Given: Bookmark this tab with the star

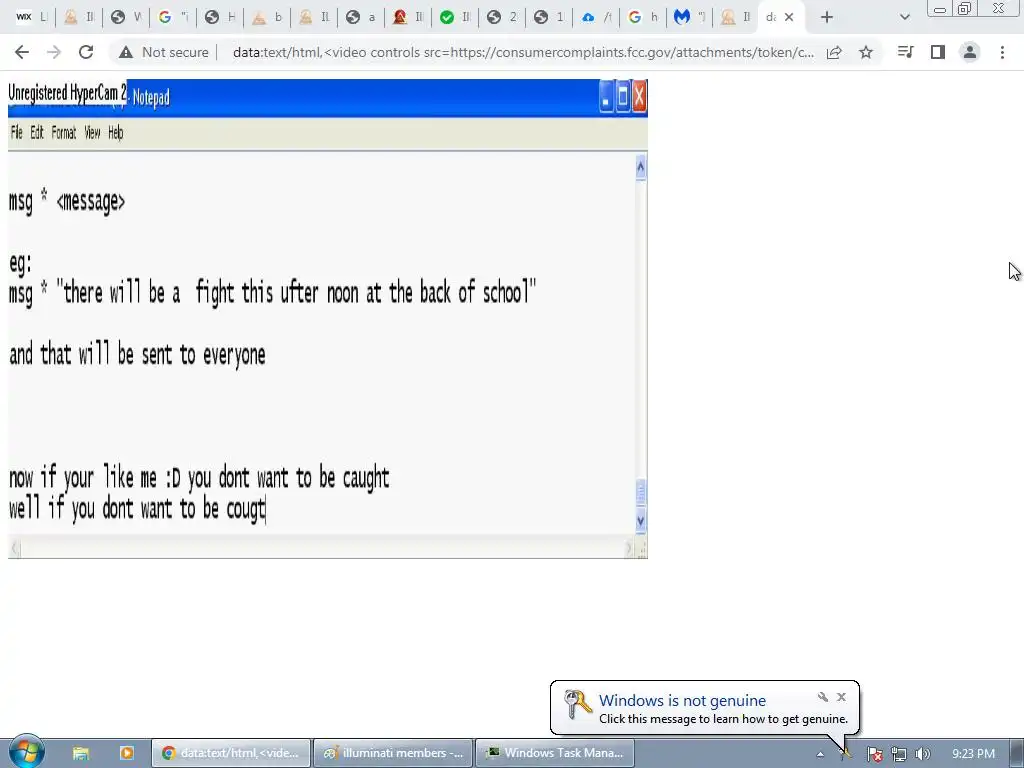Looking at the screenshot, I should click(x=866, y=52).
